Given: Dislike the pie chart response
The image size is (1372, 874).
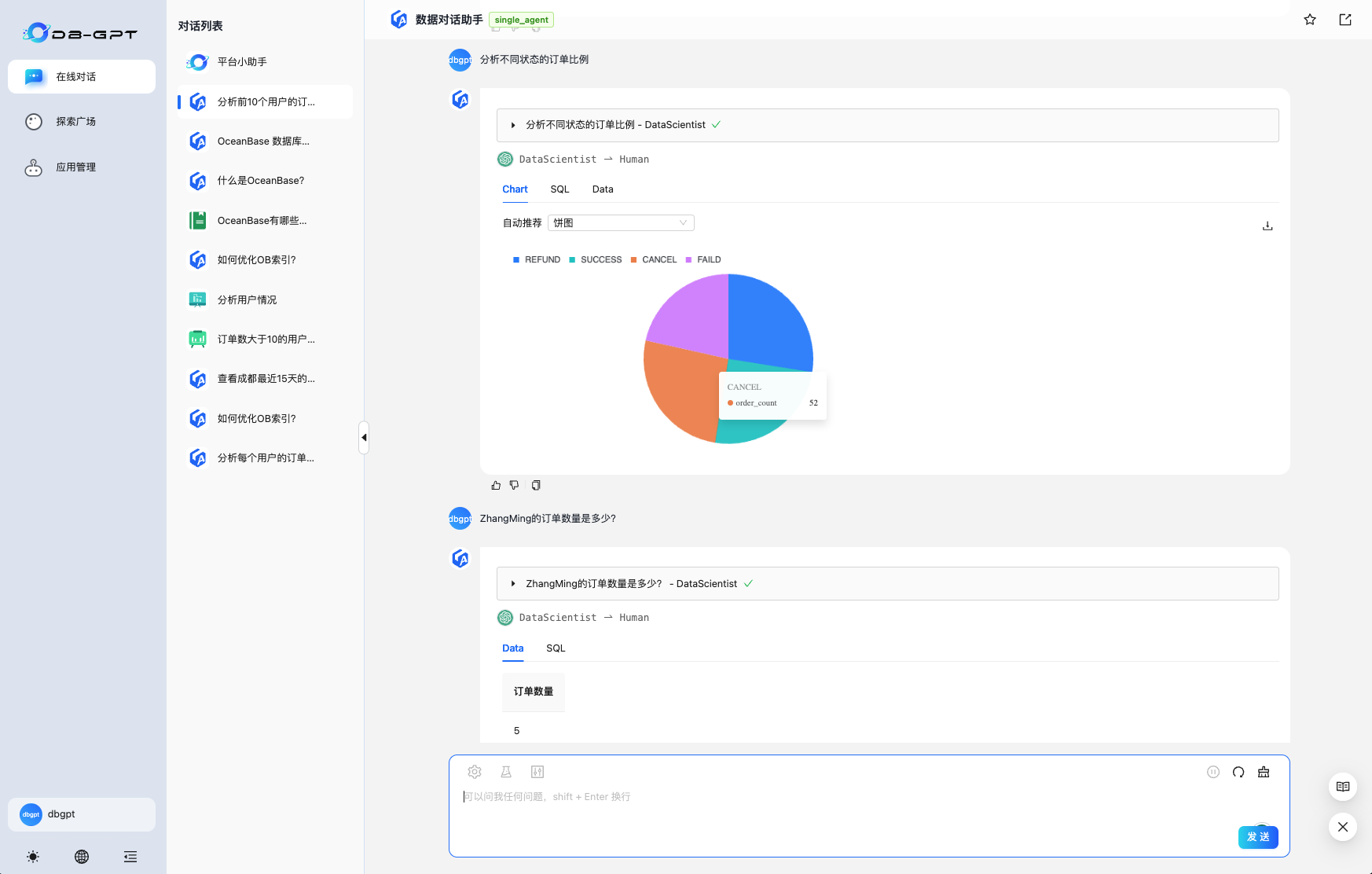Looking at the screenshot, I should (515, 486).
